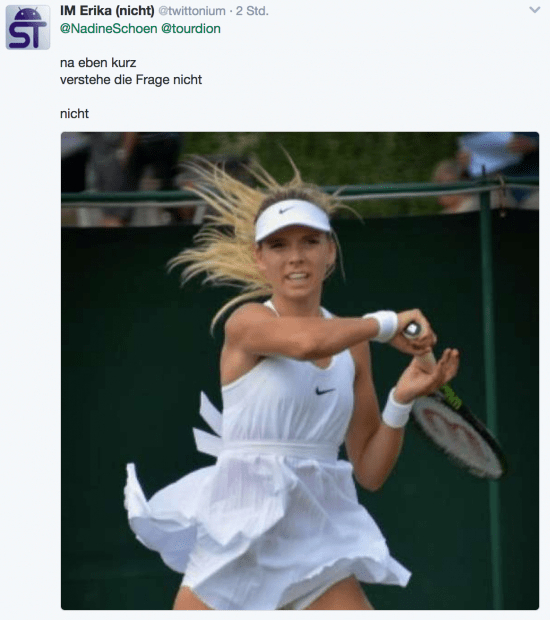Click the @twittonium handle
The image size is (550, 620).
(192, 11)
